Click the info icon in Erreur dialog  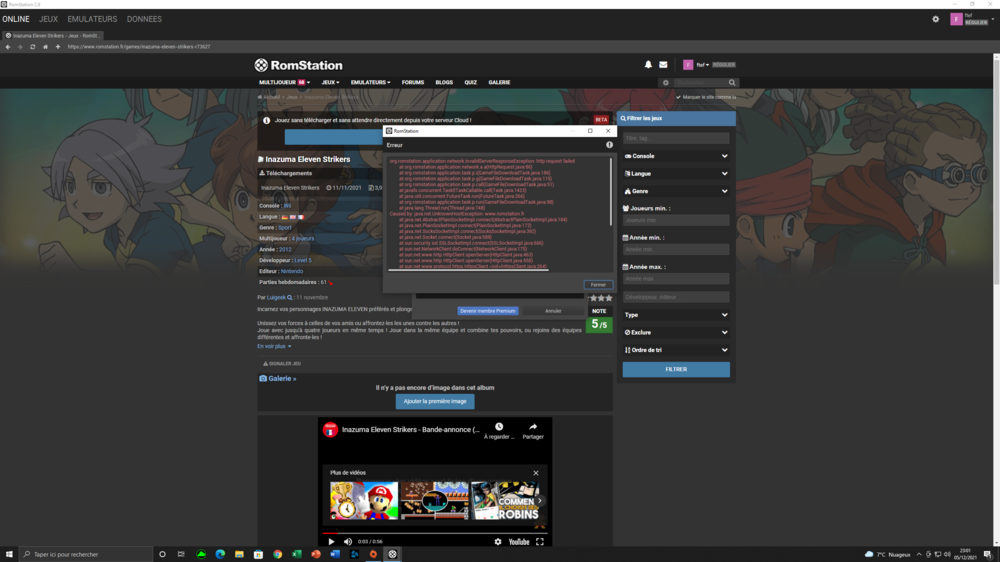(609, 145)
